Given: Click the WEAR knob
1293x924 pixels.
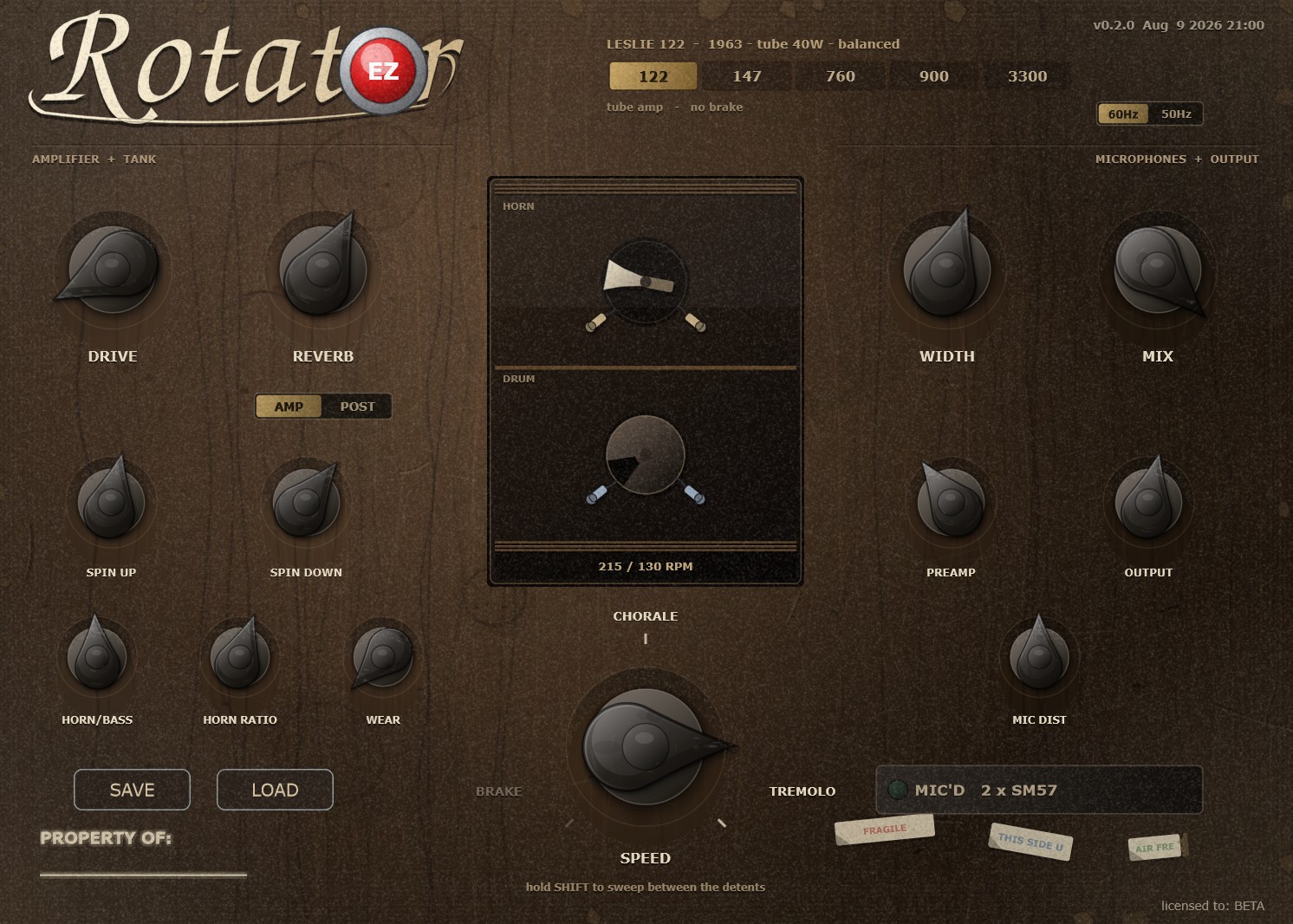Looking at the screenshot, I should [382, 656].
